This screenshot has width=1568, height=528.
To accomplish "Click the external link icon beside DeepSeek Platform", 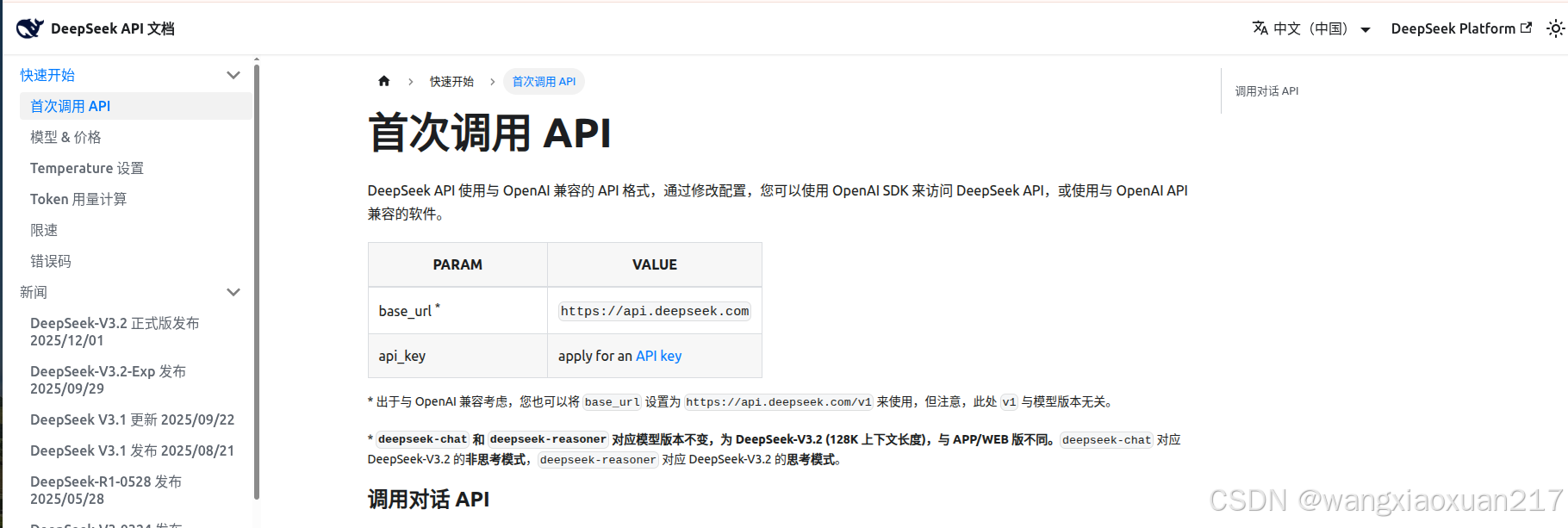I will coord(1527,28).
